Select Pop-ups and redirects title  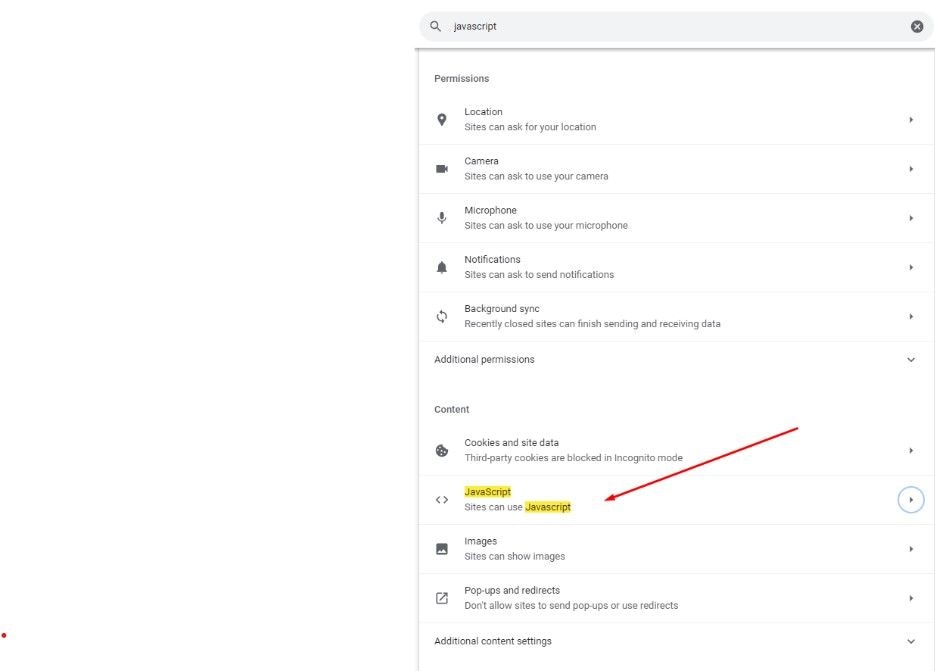click(x=512, y=590)
